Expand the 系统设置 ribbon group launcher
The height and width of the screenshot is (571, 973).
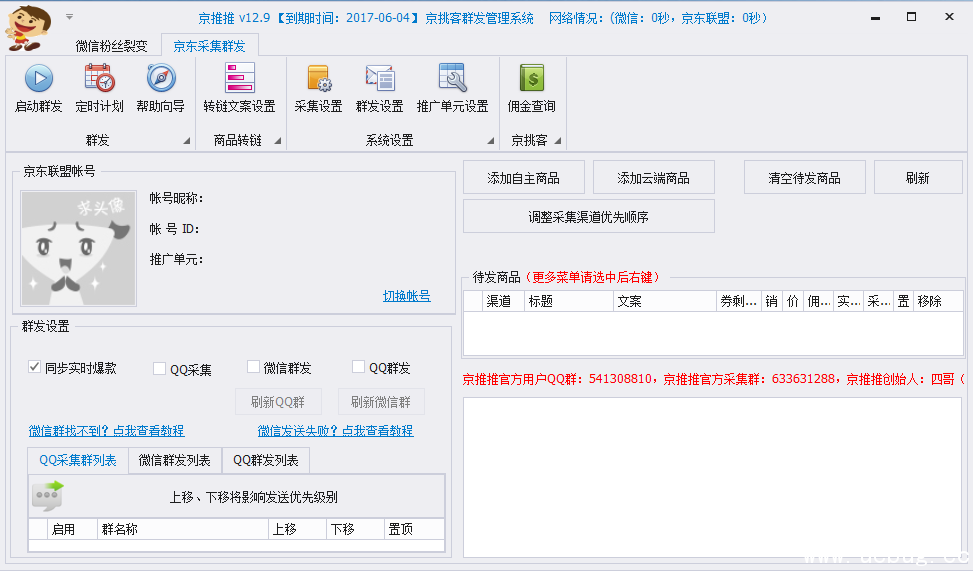(x=490, y=141)
